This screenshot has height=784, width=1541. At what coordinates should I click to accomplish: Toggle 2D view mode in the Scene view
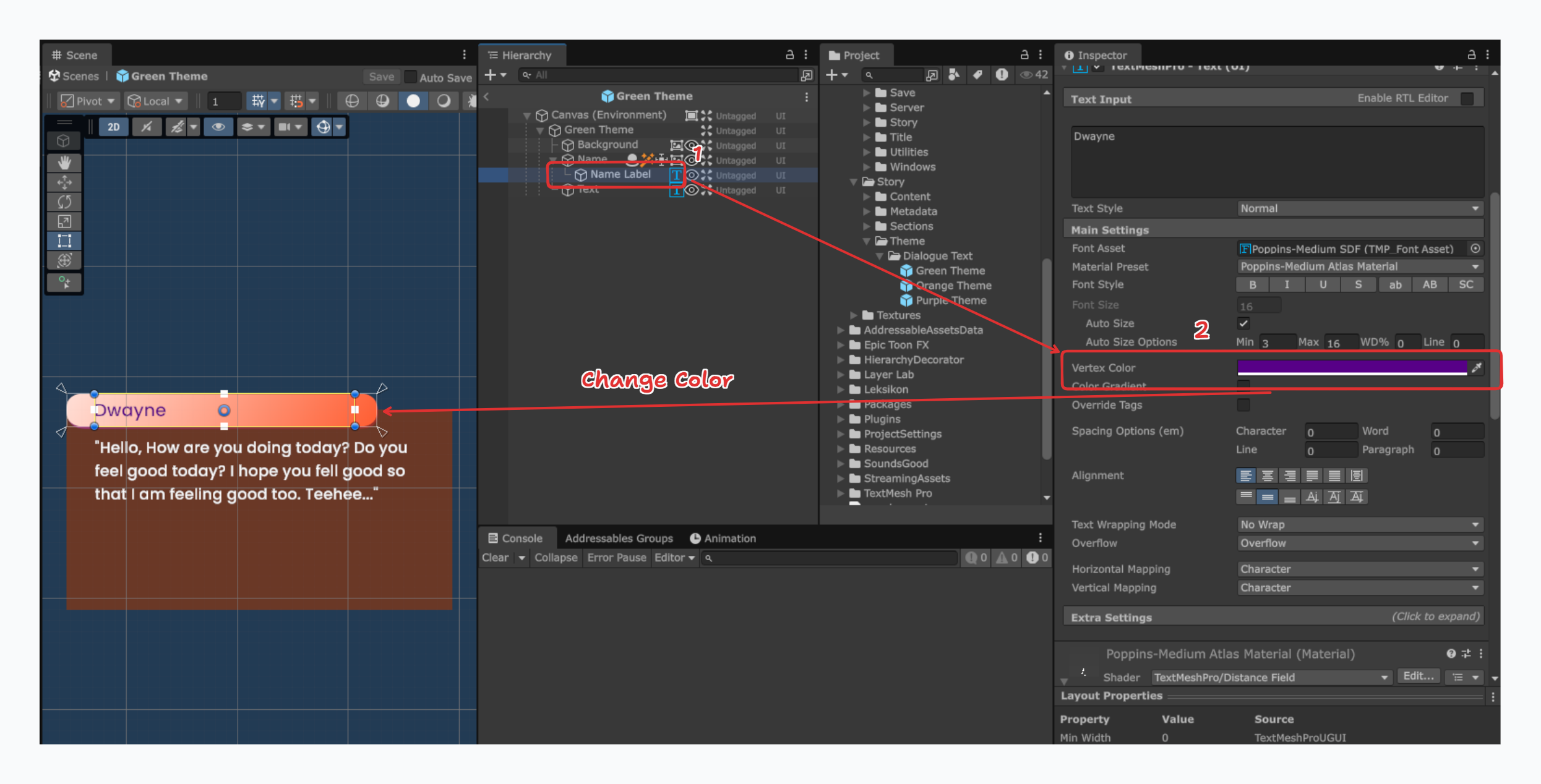point(113,127)
